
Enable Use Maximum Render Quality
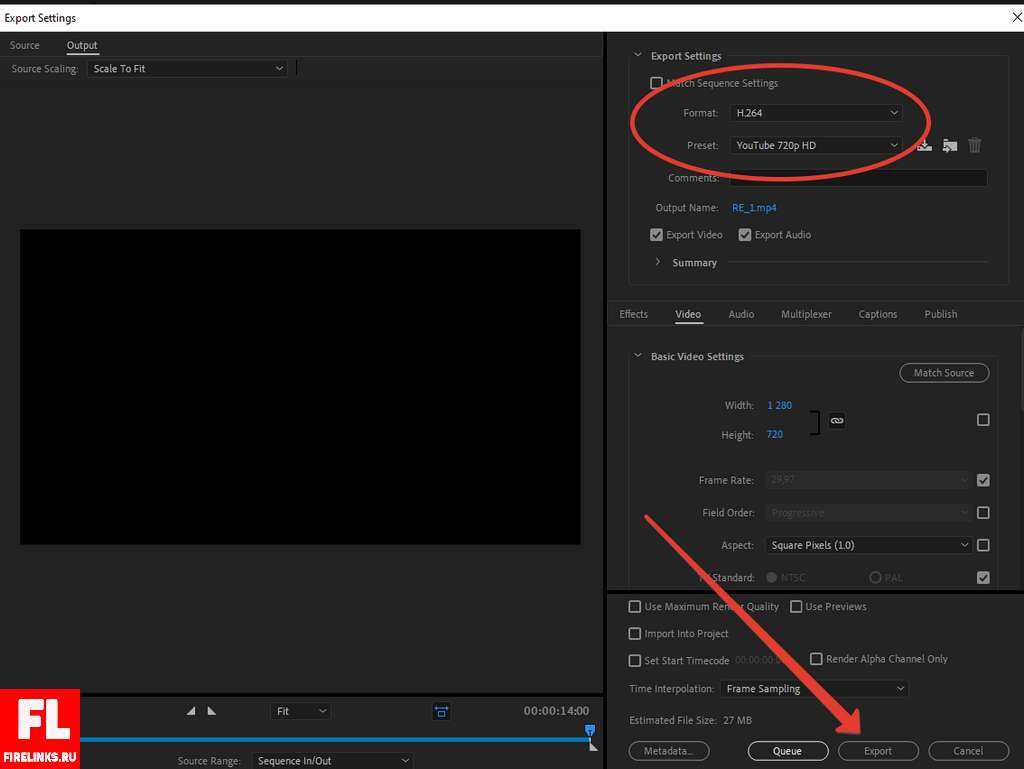[x=635, y=607]
